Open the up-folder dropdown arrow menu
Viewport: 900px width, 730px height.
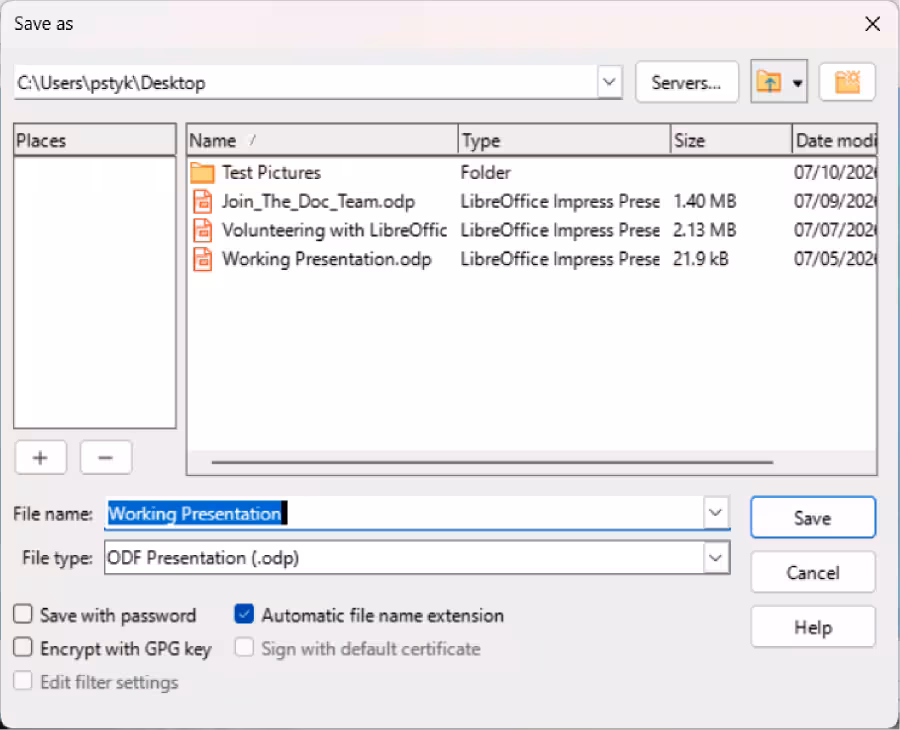(x=797, y=83)
